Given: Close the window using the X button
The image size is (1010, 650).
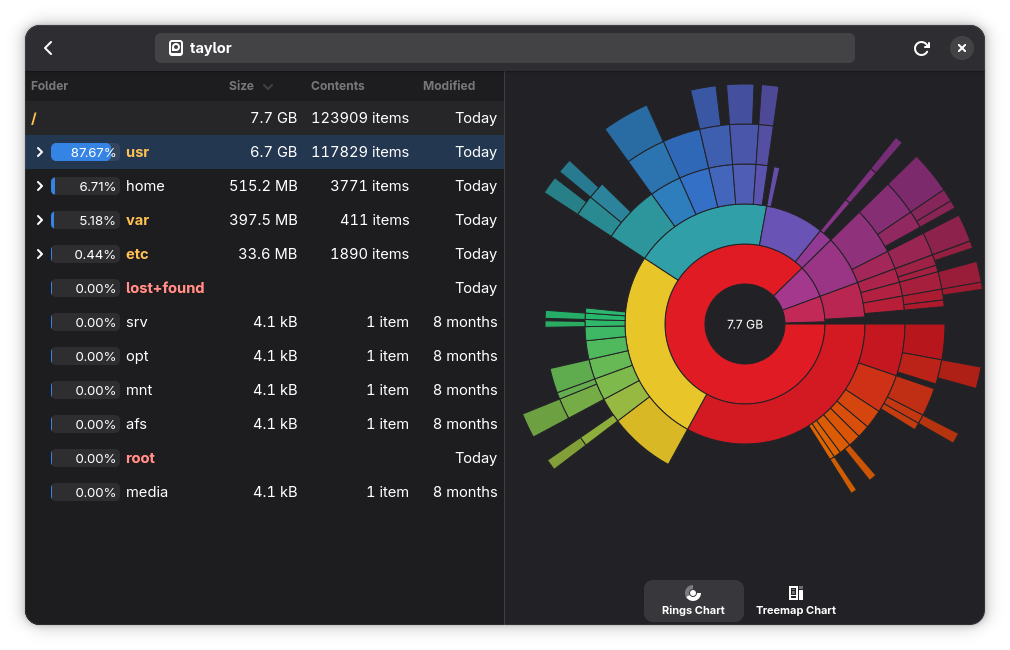Looking at the screenshot, I should [962, 48].
